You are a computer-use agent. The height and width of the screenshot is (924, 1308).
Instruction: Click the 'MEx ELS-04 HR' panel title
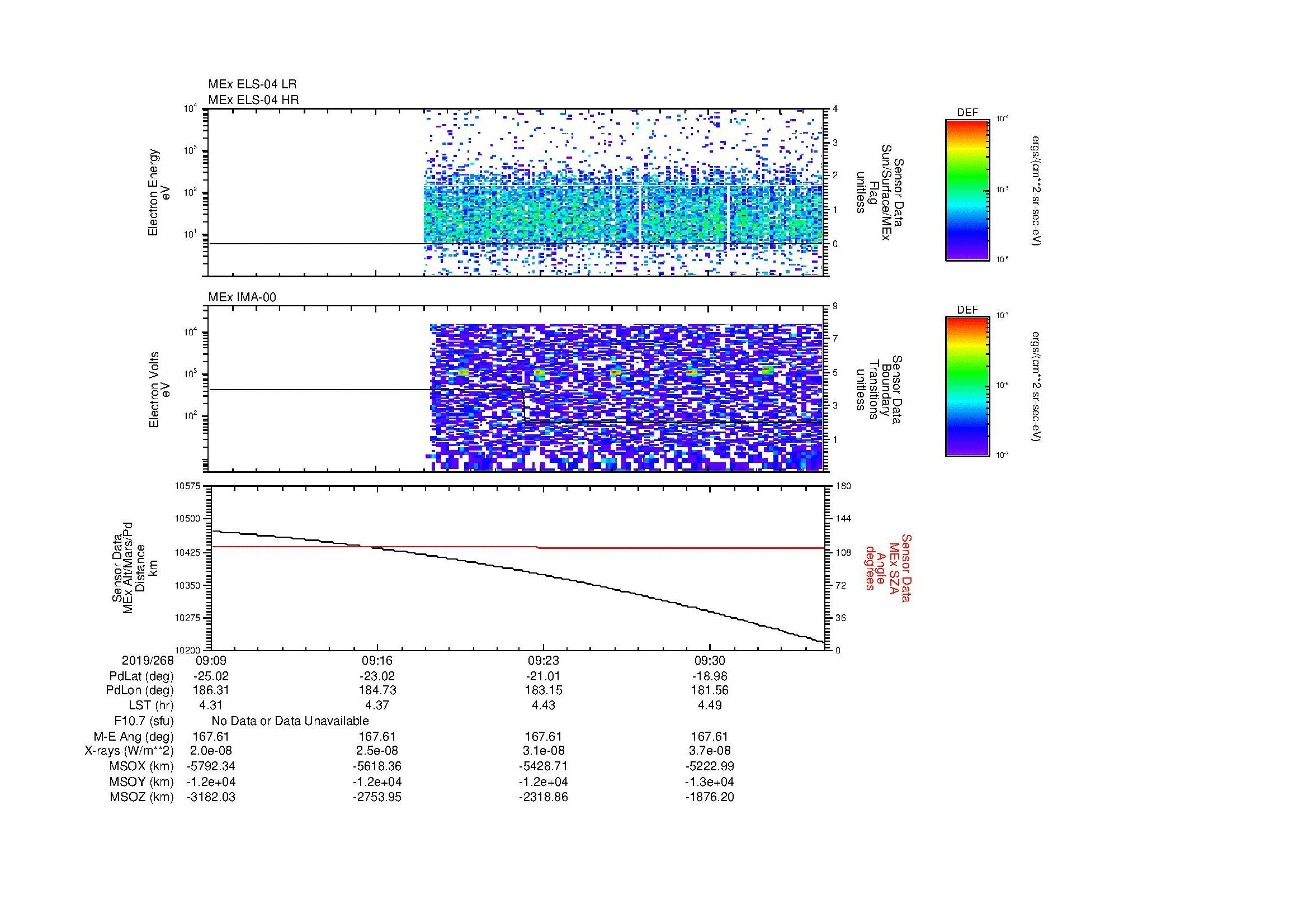(253, 100)
